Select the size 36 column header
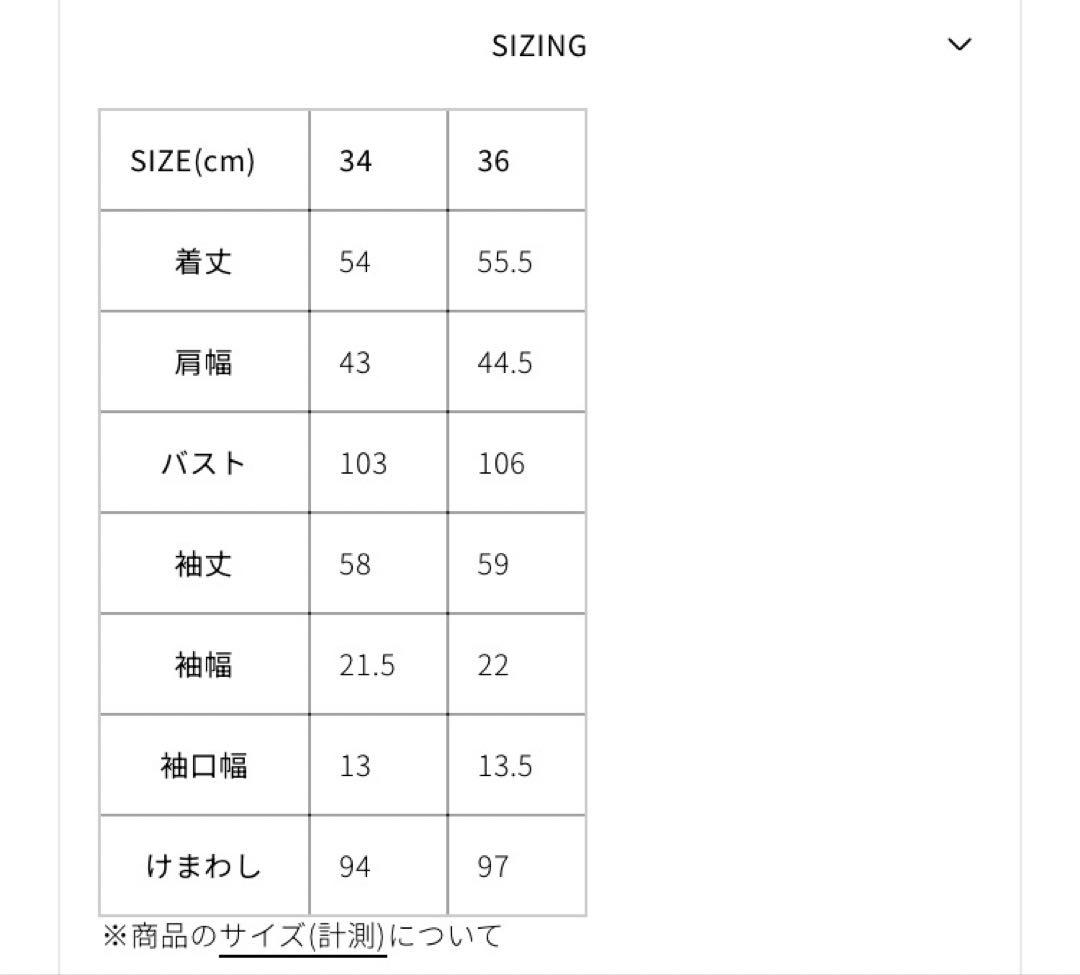Image resolution: width=1080 pixels, height=975 pixels. (x=493, y=161)
